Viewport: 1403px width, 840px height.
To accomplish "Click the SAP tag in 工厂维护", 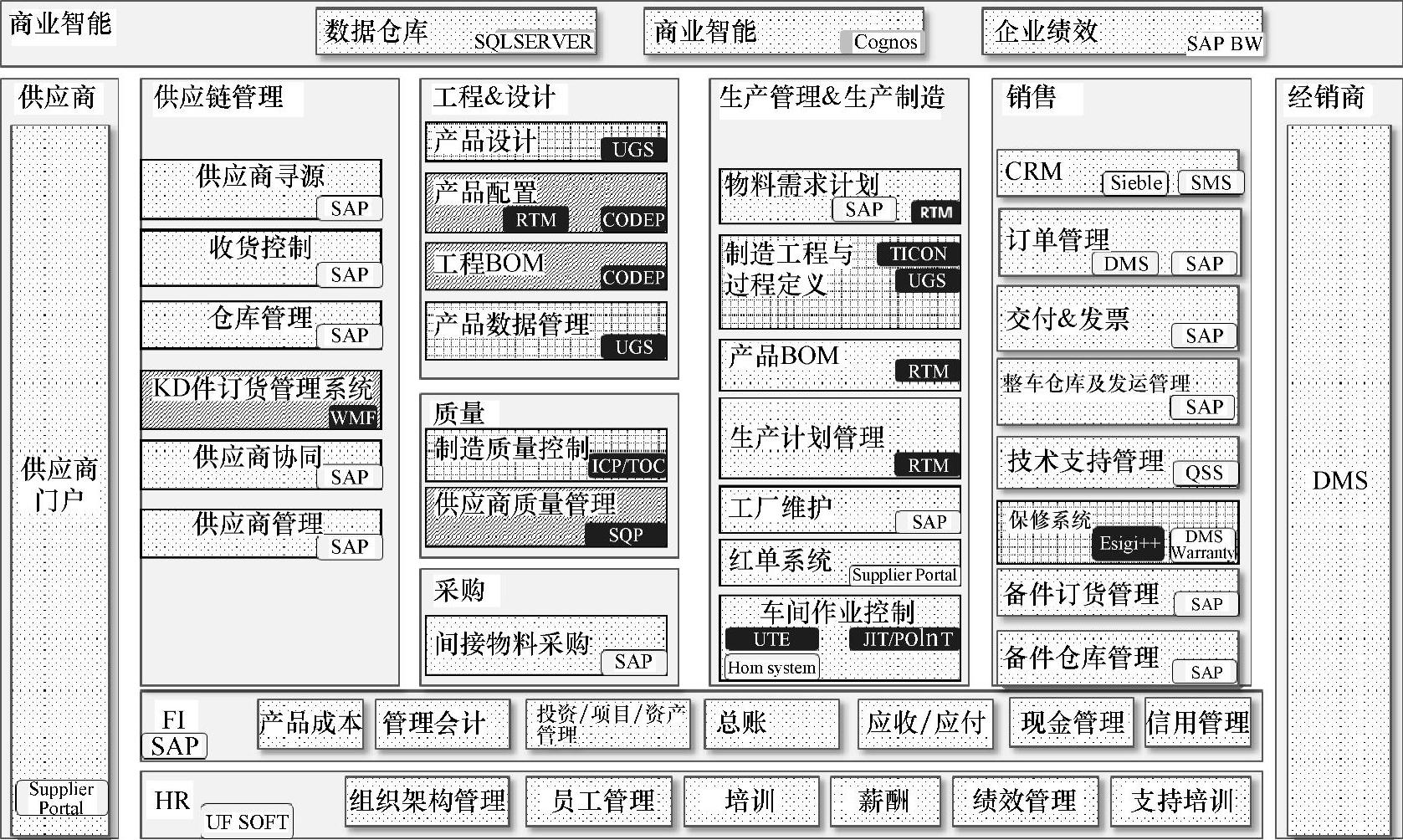I will pyautogui.click(x=929, y=522).
